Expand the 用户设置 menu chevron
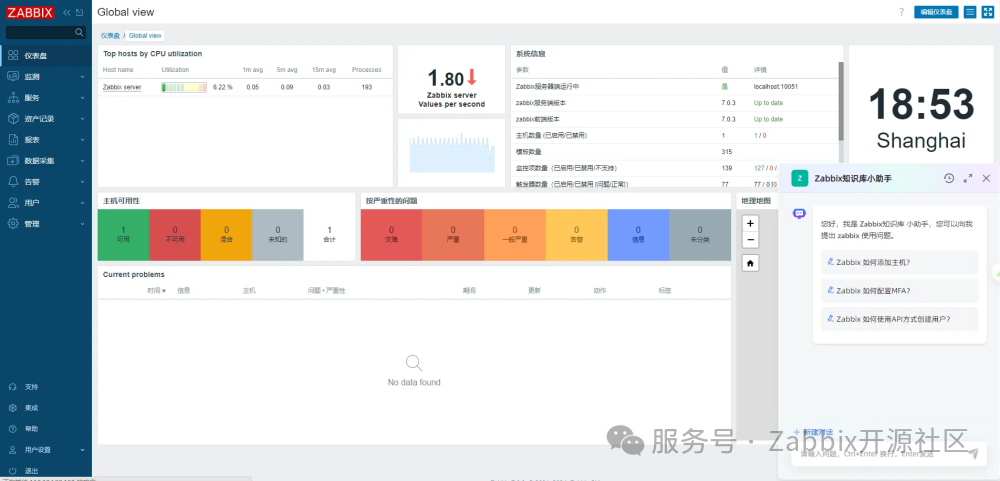 (83, 450)
